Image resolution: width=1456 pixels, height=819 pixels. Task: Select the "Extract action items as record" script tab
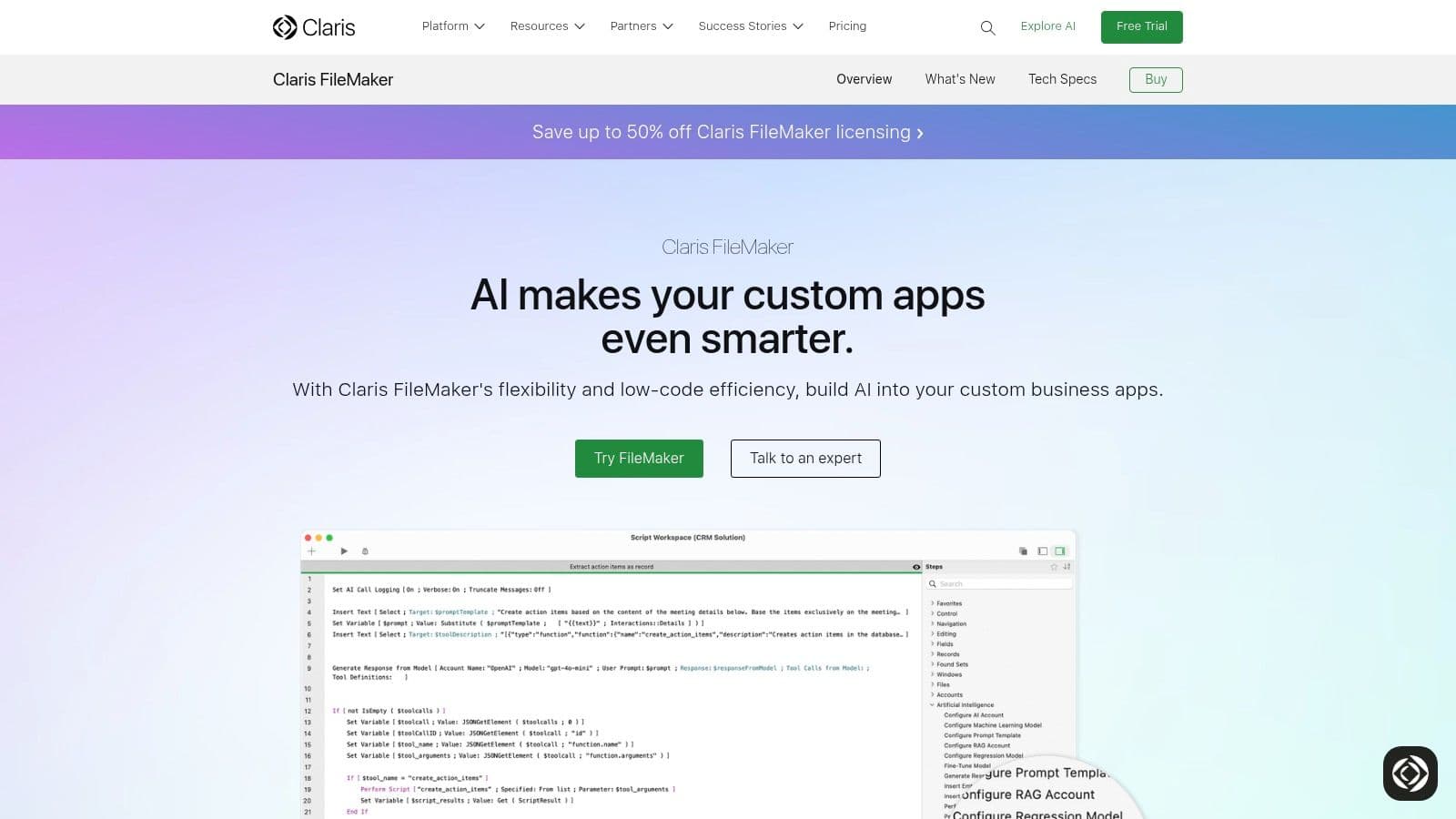coord(612,567)
